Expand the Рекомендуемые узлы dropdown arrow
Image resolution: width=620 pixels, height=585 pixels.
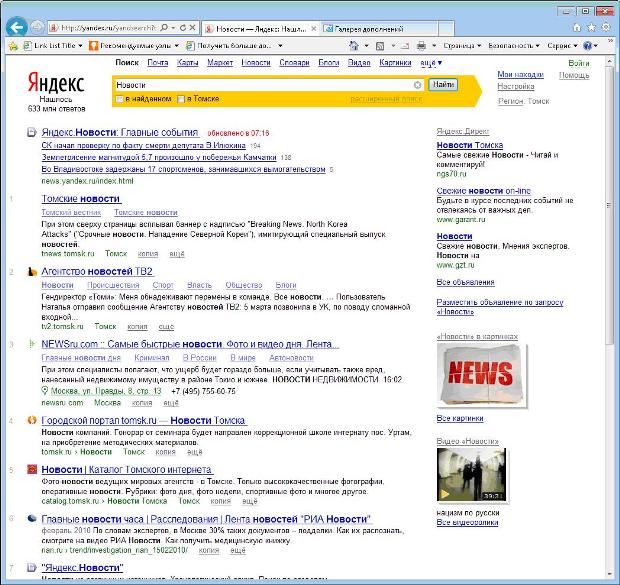[176, 46]
